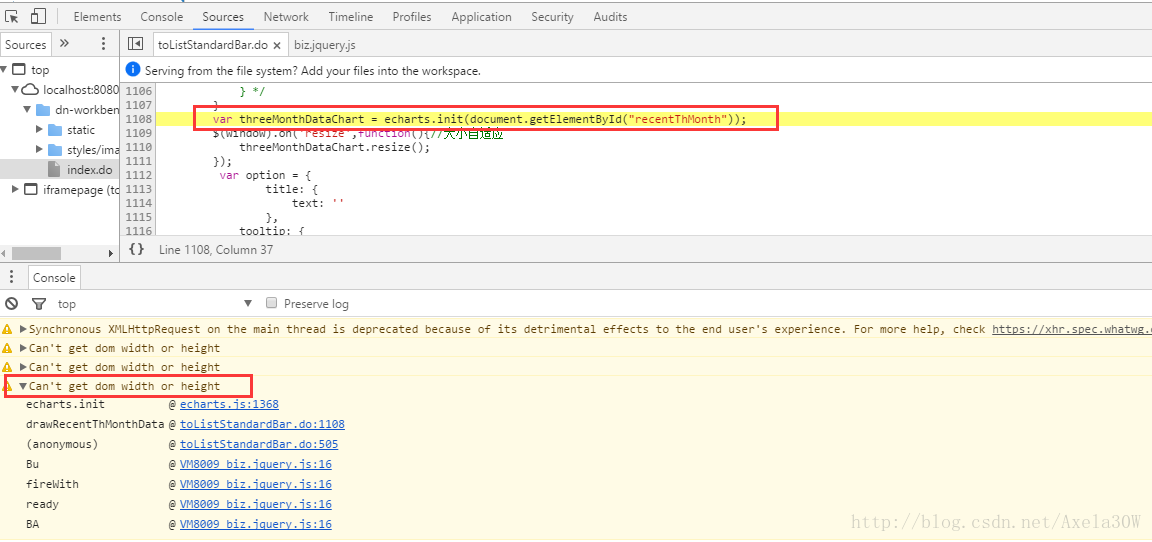Click the localhost cloud icon
Viewport: 1152px width, 542px height.
pyautogui.click(x=30, y=90)
